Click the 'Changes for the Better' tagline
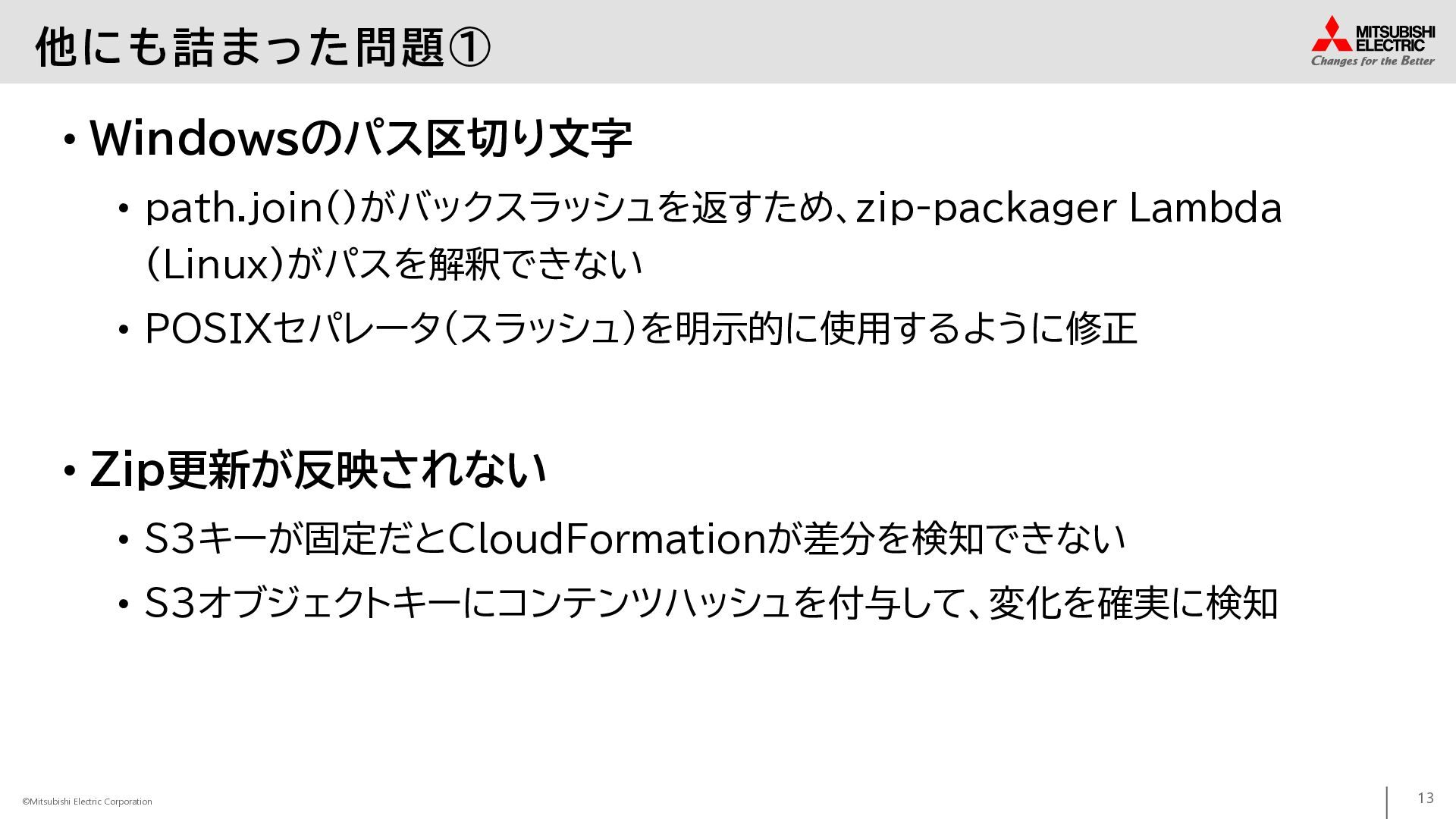The height and width of the screenshot is (819, 1456). pyautogui.click(x=1373, y=61)
